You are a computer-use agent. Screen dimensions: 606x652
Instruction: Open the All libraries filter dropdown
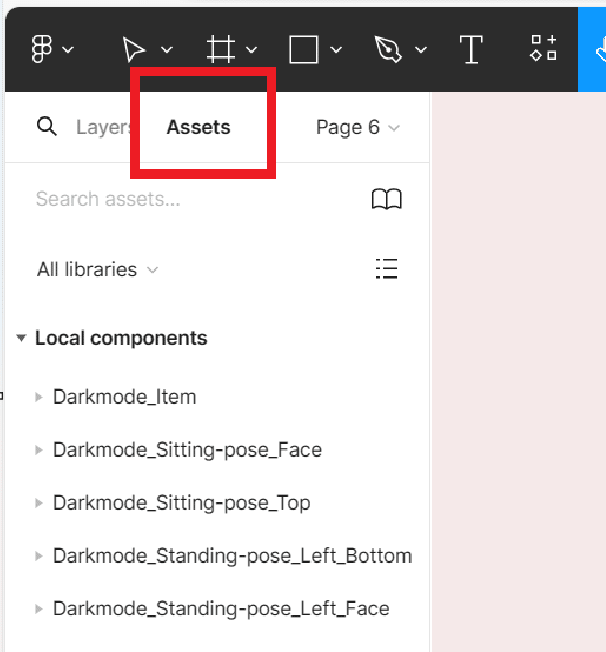click(x=97, y=269)
